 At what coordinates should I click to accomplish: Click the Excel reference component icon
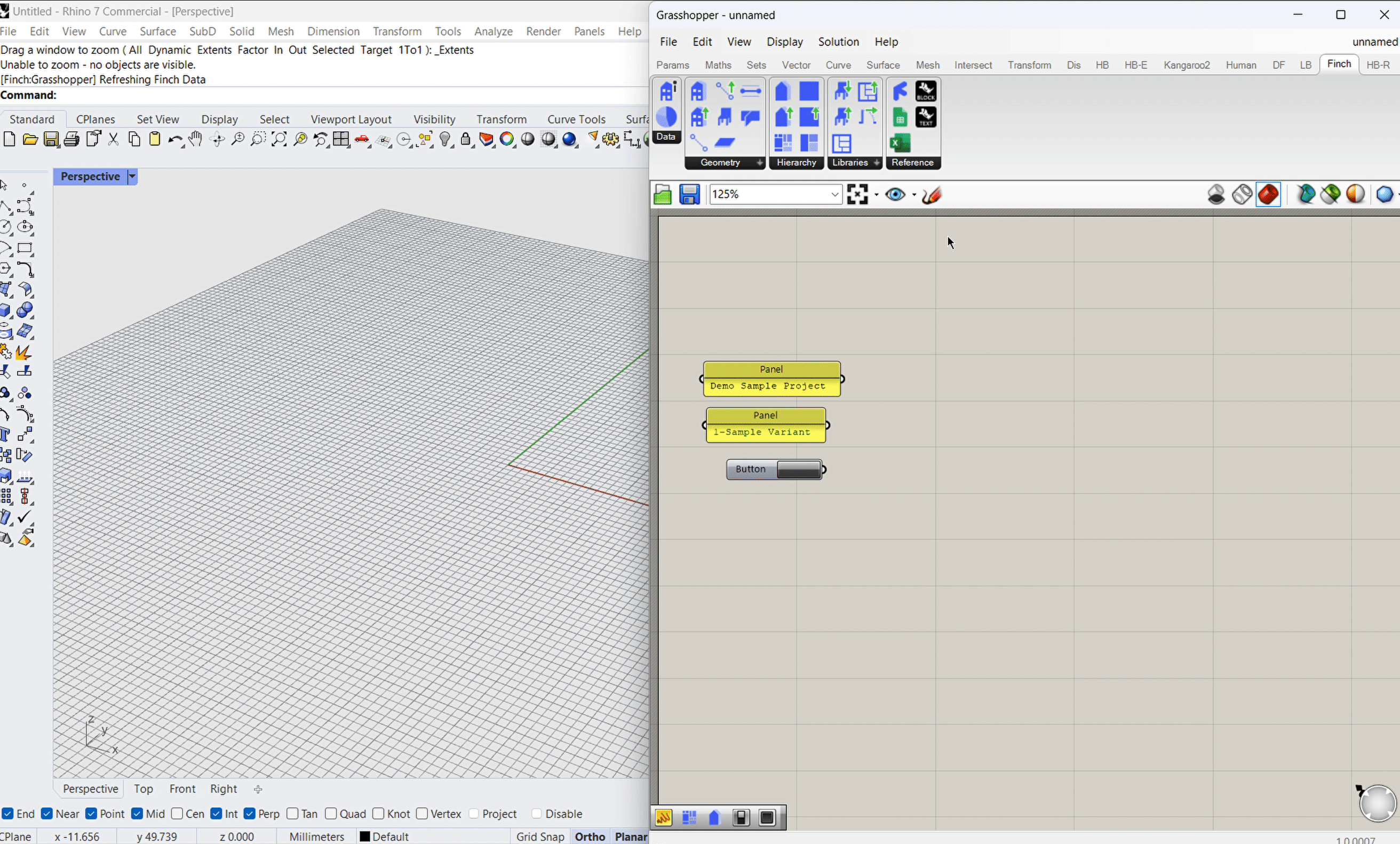(900, 143)
